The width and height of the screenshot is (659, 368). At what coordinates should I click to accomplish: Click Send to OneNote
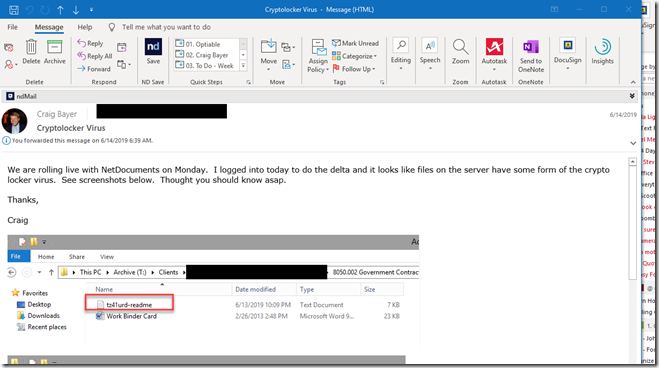click(x=531, y=56)
